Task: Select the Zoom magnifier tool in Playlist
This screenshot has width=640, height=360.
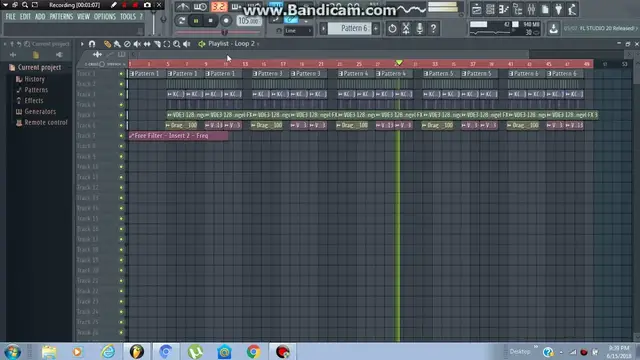Action: pos(177,44)
